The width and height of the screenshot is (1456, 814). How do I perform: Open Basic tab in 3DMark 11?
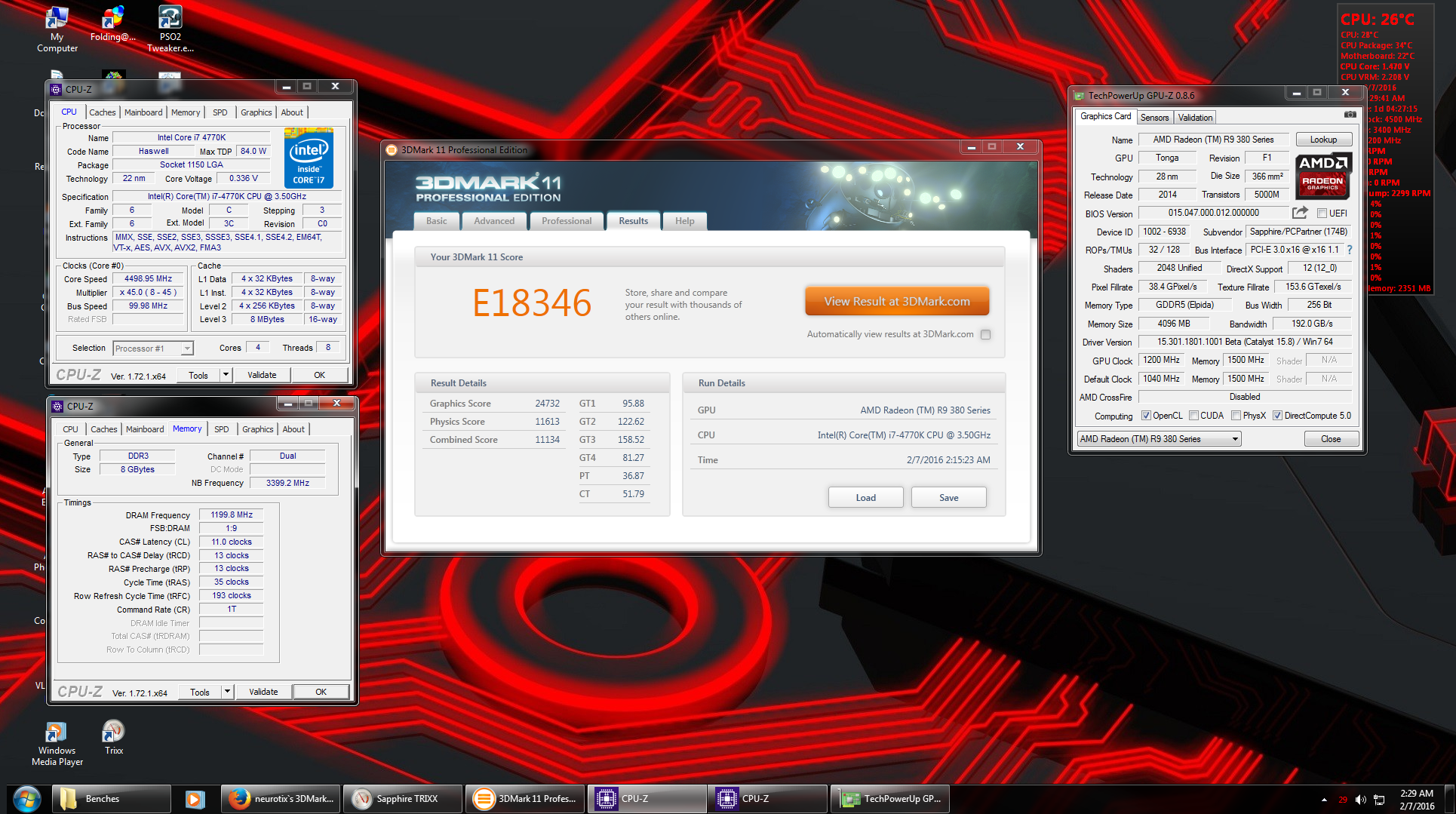point(436,221)
